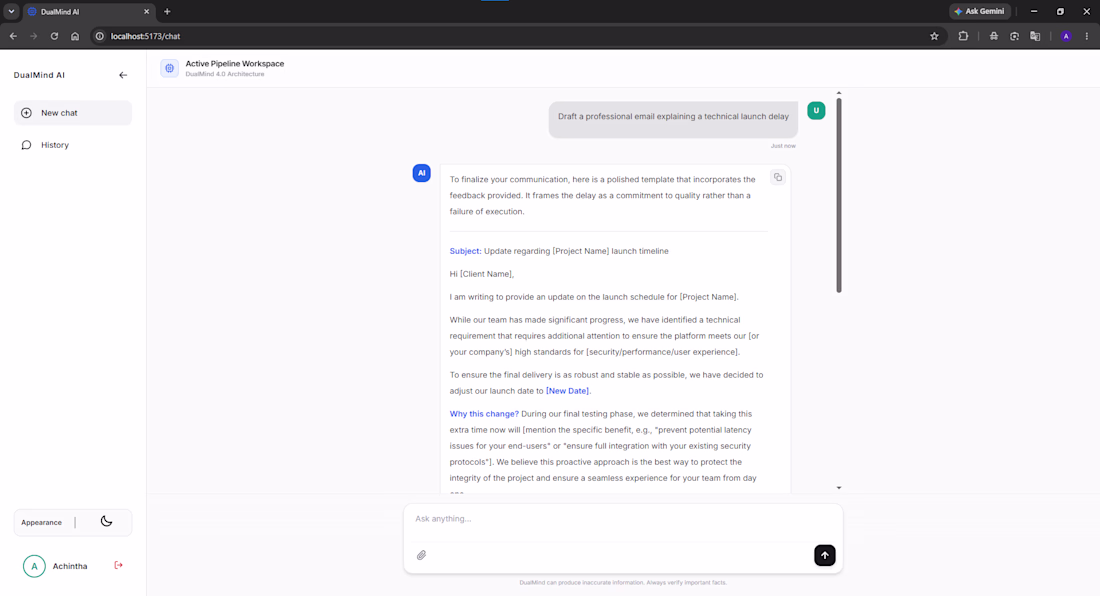Send the message with arrow button
This screenshot has height=596, width=1100.
point(824,555)
